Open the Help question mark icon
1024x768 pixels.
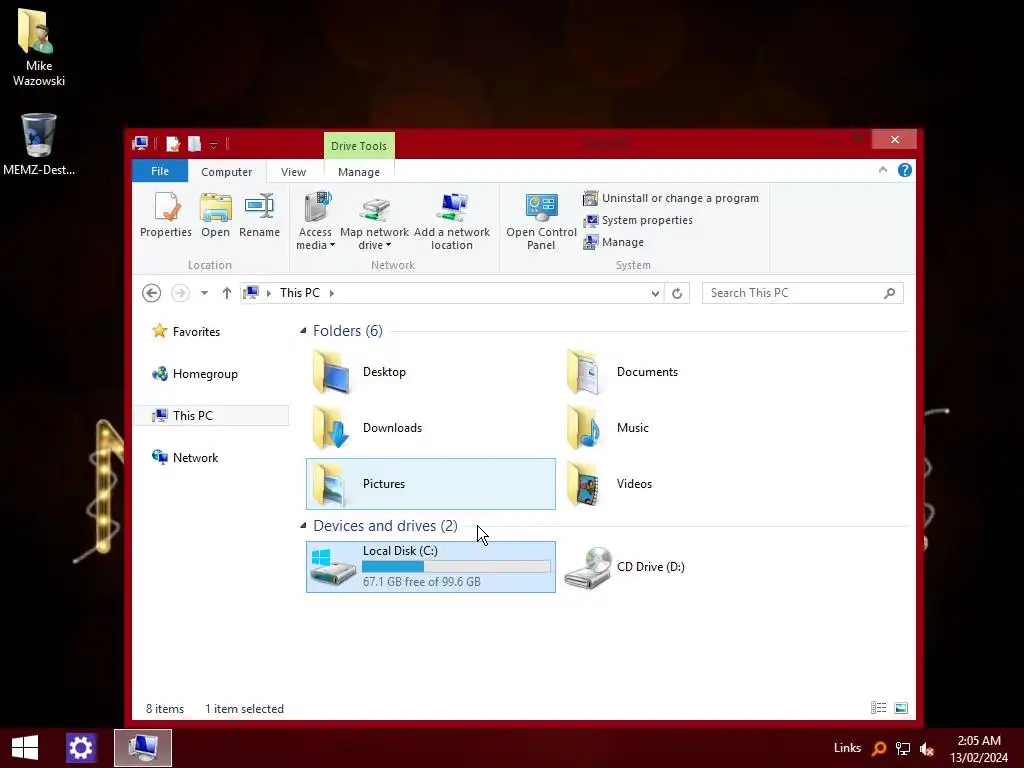(x=904, y=170)
